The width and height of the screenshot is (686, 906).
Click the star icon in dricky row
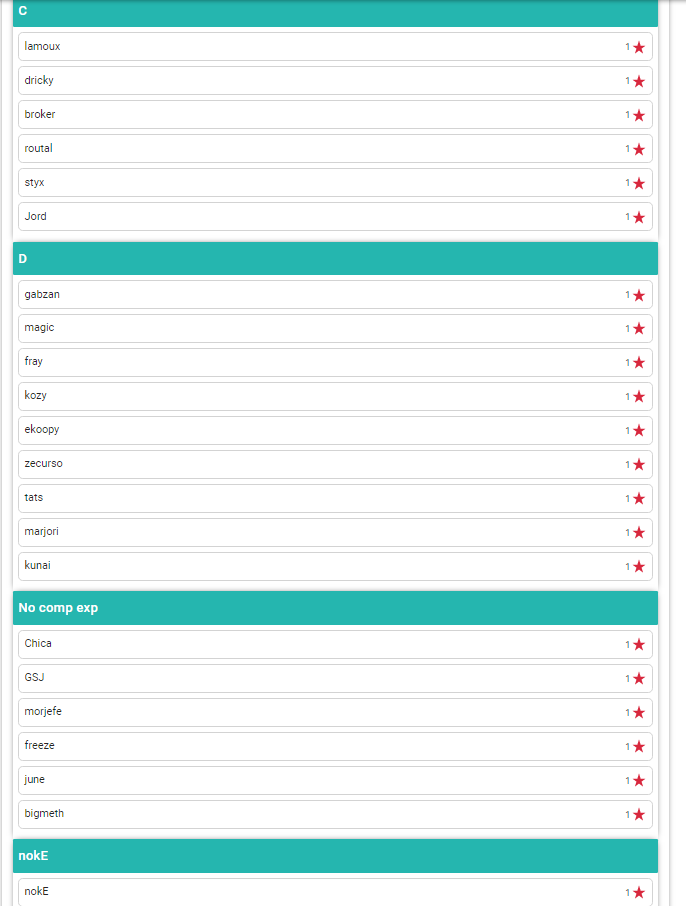coord(639,81)
